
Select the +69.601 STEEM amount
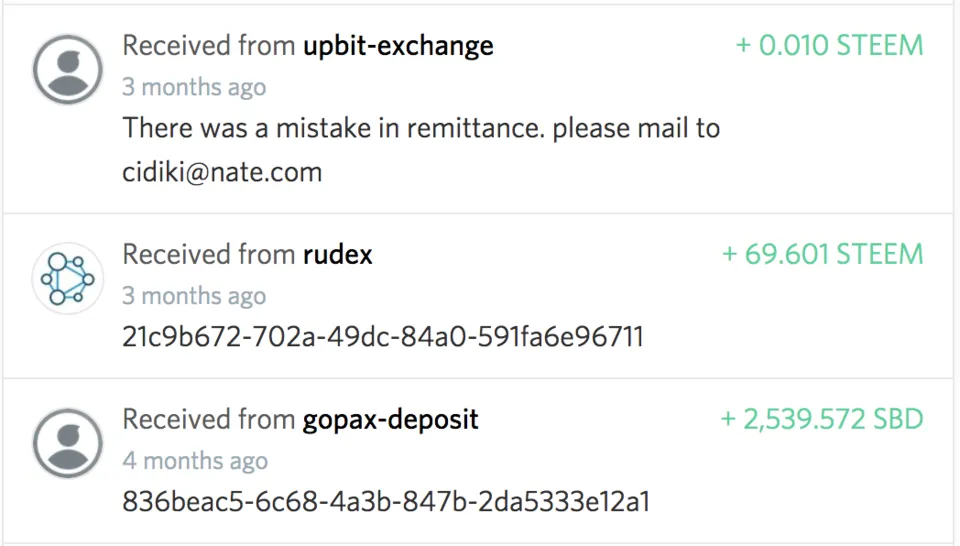[822, 254]
